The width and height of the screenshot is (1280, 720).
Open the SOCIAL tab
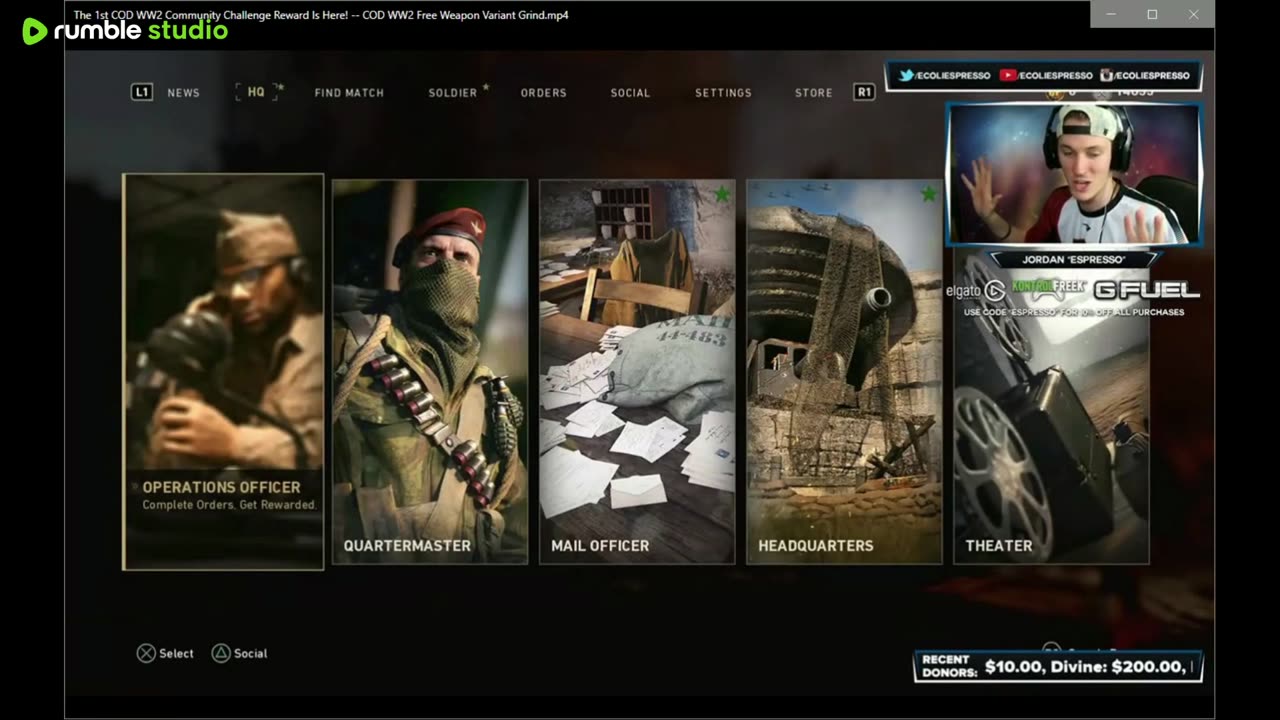tap(630, 93)
